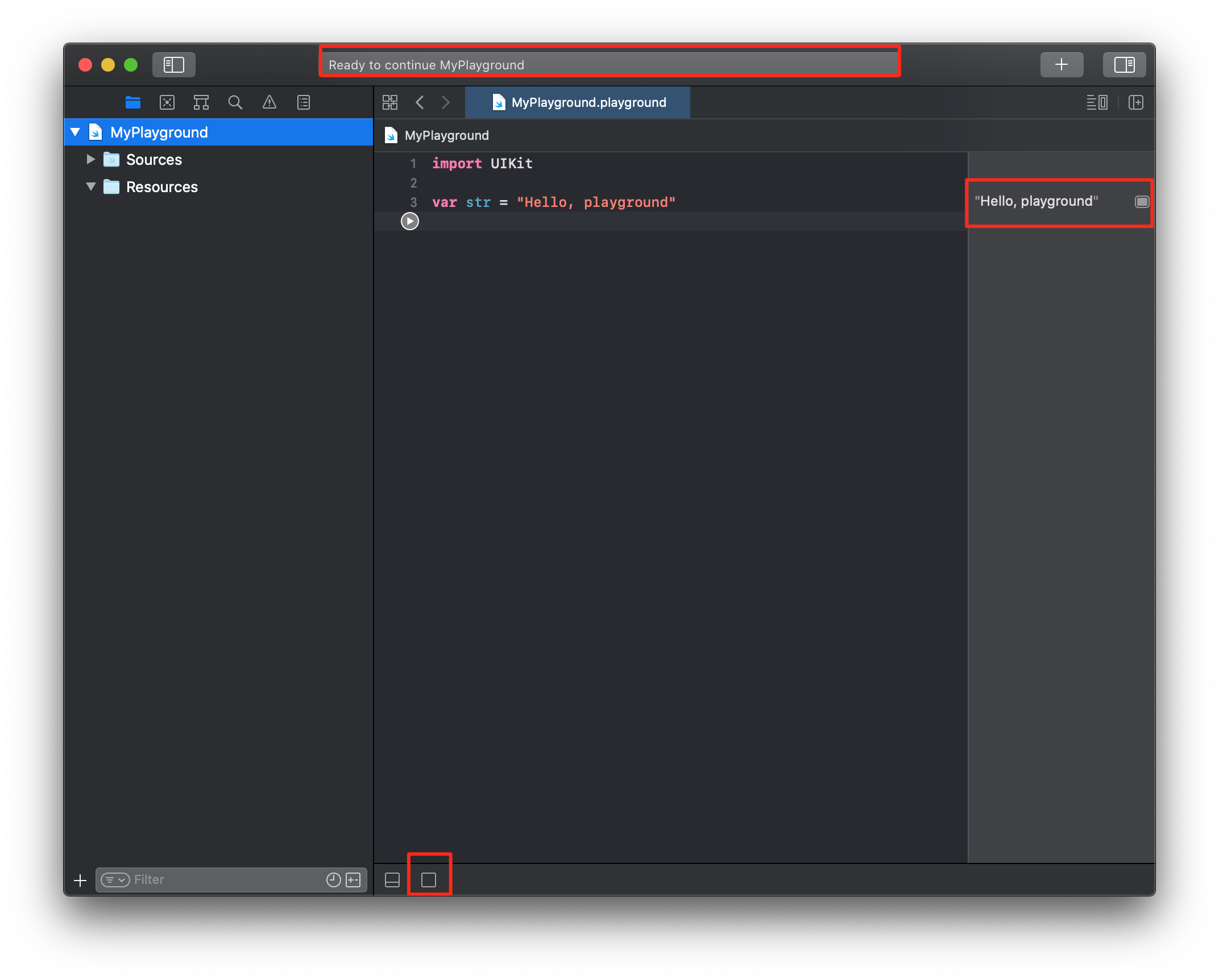Open the Source Control navigator icon

coord(167,102)
